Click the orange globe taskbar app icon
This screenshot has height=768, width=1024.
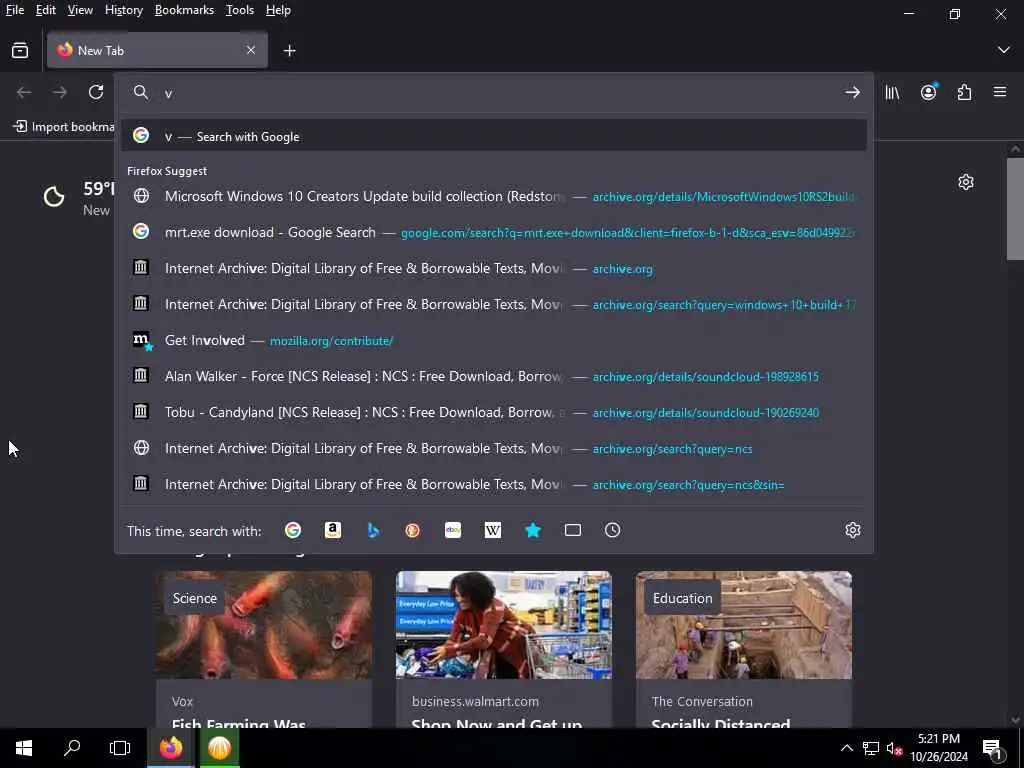coord(219,748)
